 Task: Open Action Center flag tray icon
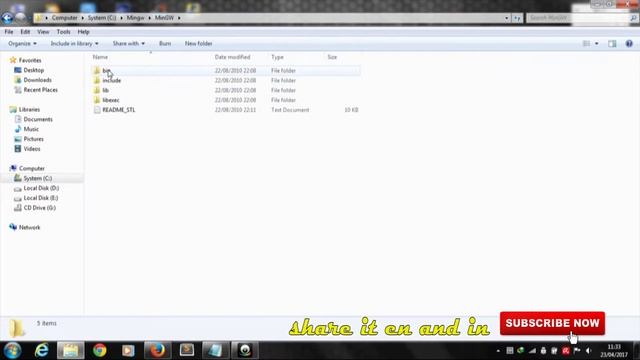577,351
